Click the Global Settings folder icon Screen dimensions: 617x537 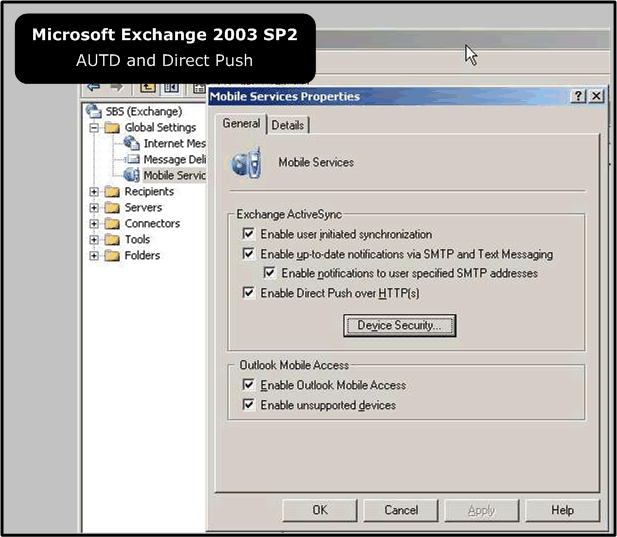113,127
